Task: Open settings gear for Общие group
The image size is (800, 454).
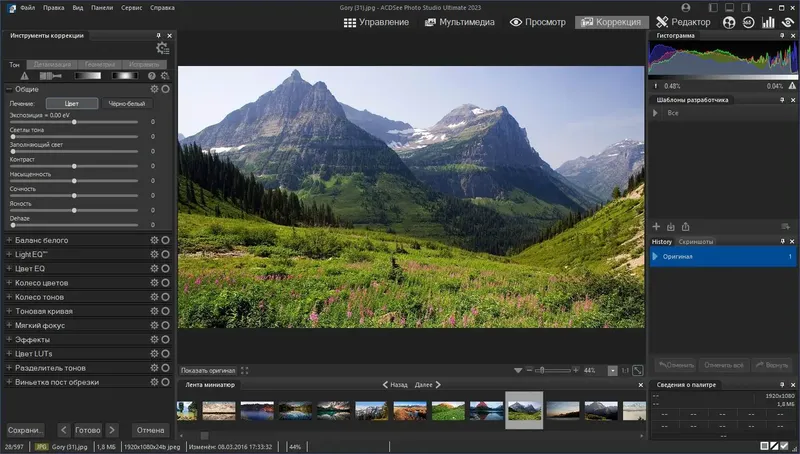Action: (154, 89)
